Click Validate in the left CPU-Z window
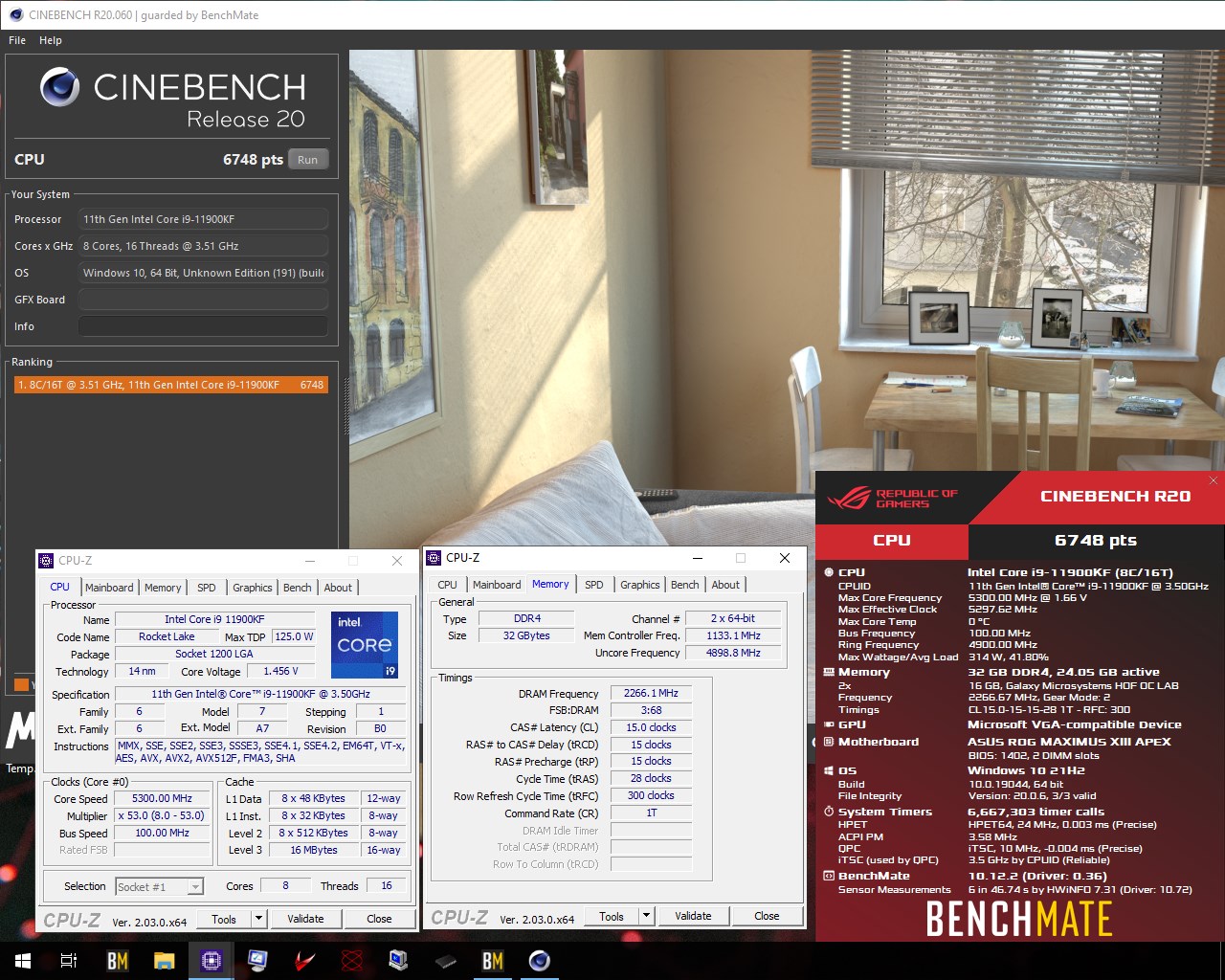Image resolution: width=1225 pixels, height=980 pixels. click(x=305, y=919)
